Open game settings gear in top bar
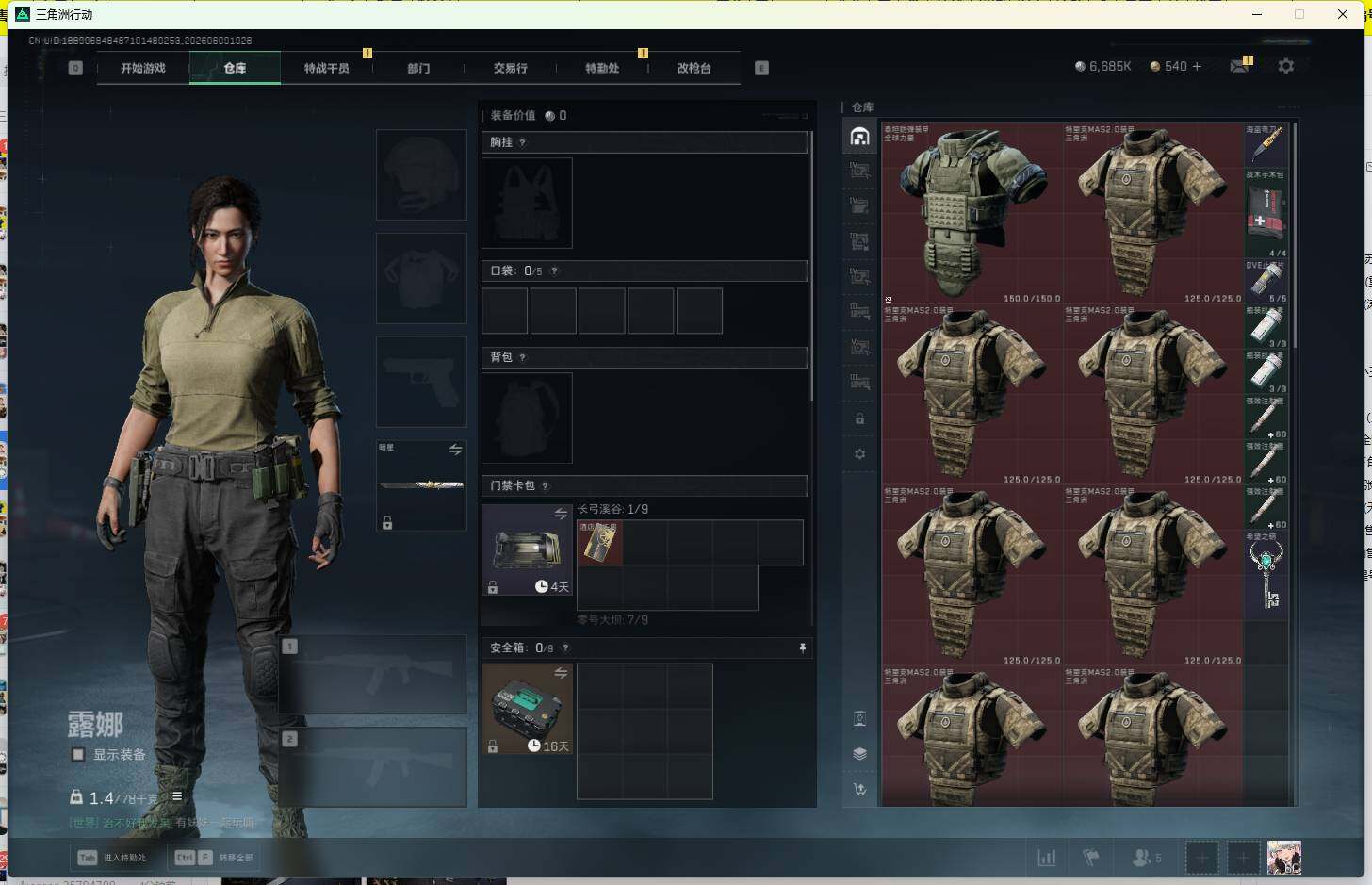1372x885 pixels. pyautogui.click(x=1285, y=66)
